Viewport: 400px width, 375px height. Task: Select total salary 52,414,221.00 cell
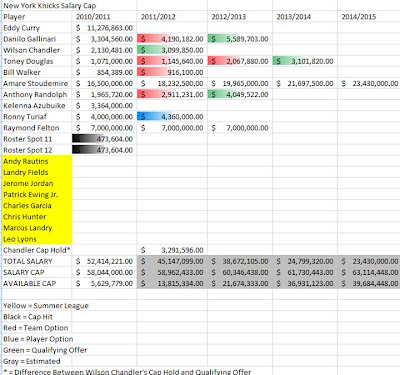point(104,261)
